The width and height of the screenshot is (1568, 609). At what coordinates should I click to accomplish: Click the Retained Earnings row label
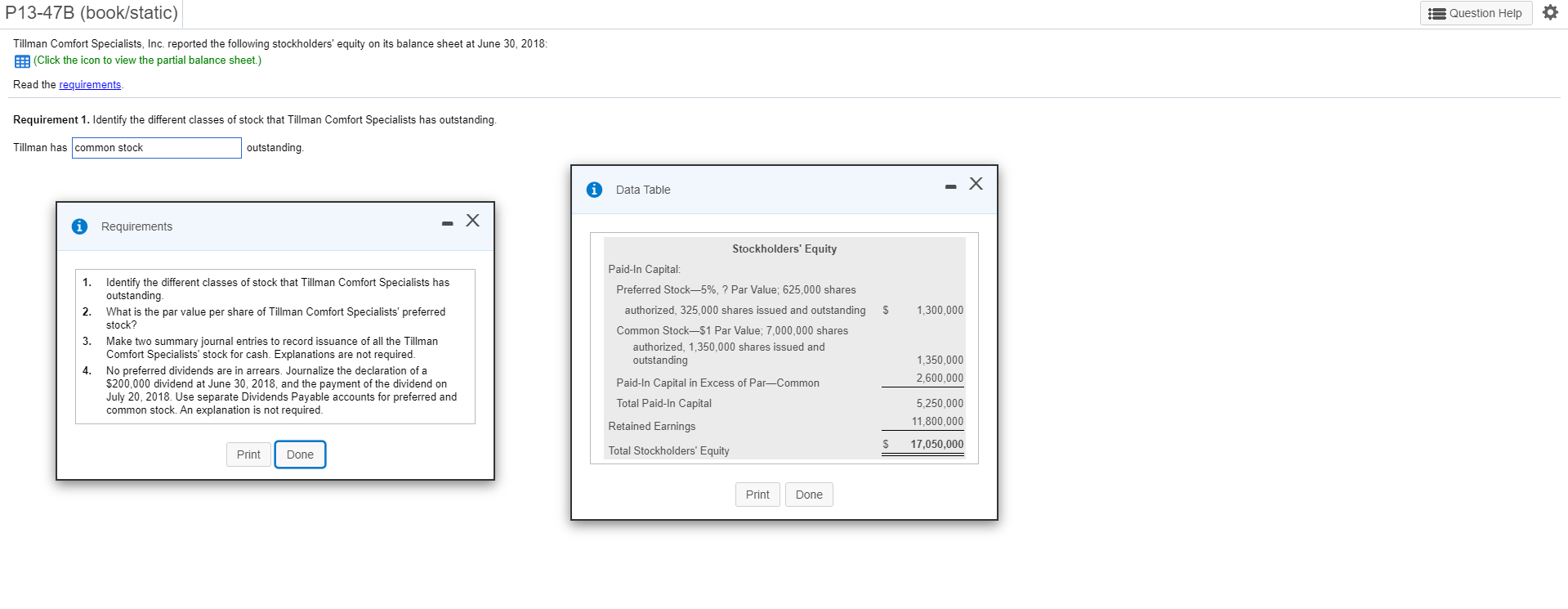tap(652, 427)
